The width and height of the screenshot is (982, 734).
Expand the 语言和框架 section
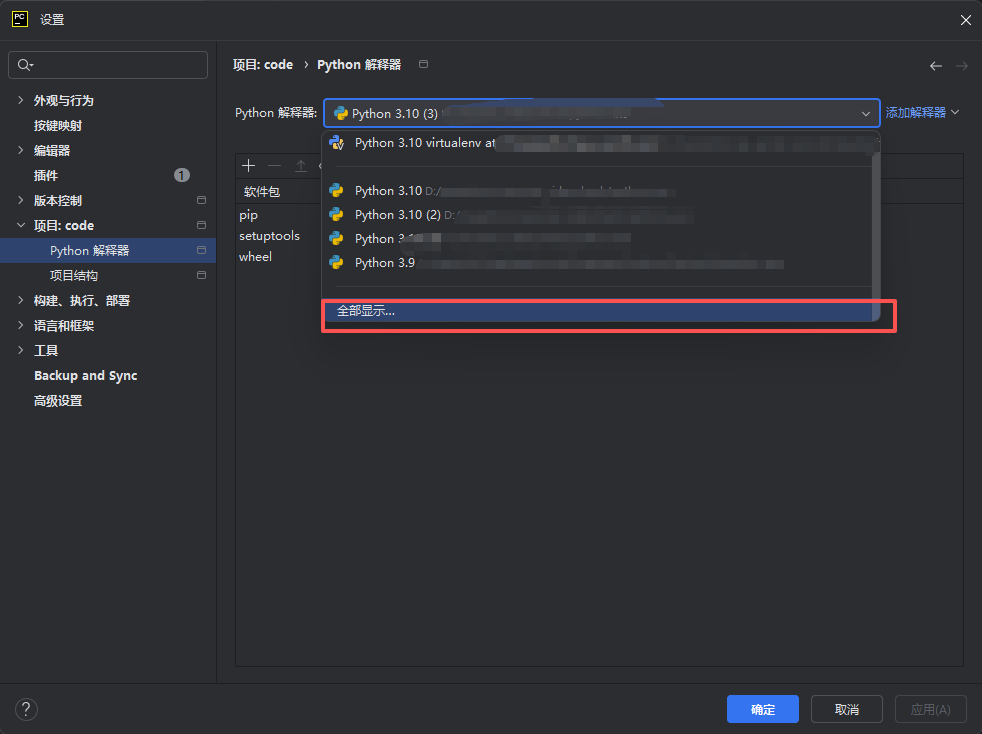pos(21,326)
